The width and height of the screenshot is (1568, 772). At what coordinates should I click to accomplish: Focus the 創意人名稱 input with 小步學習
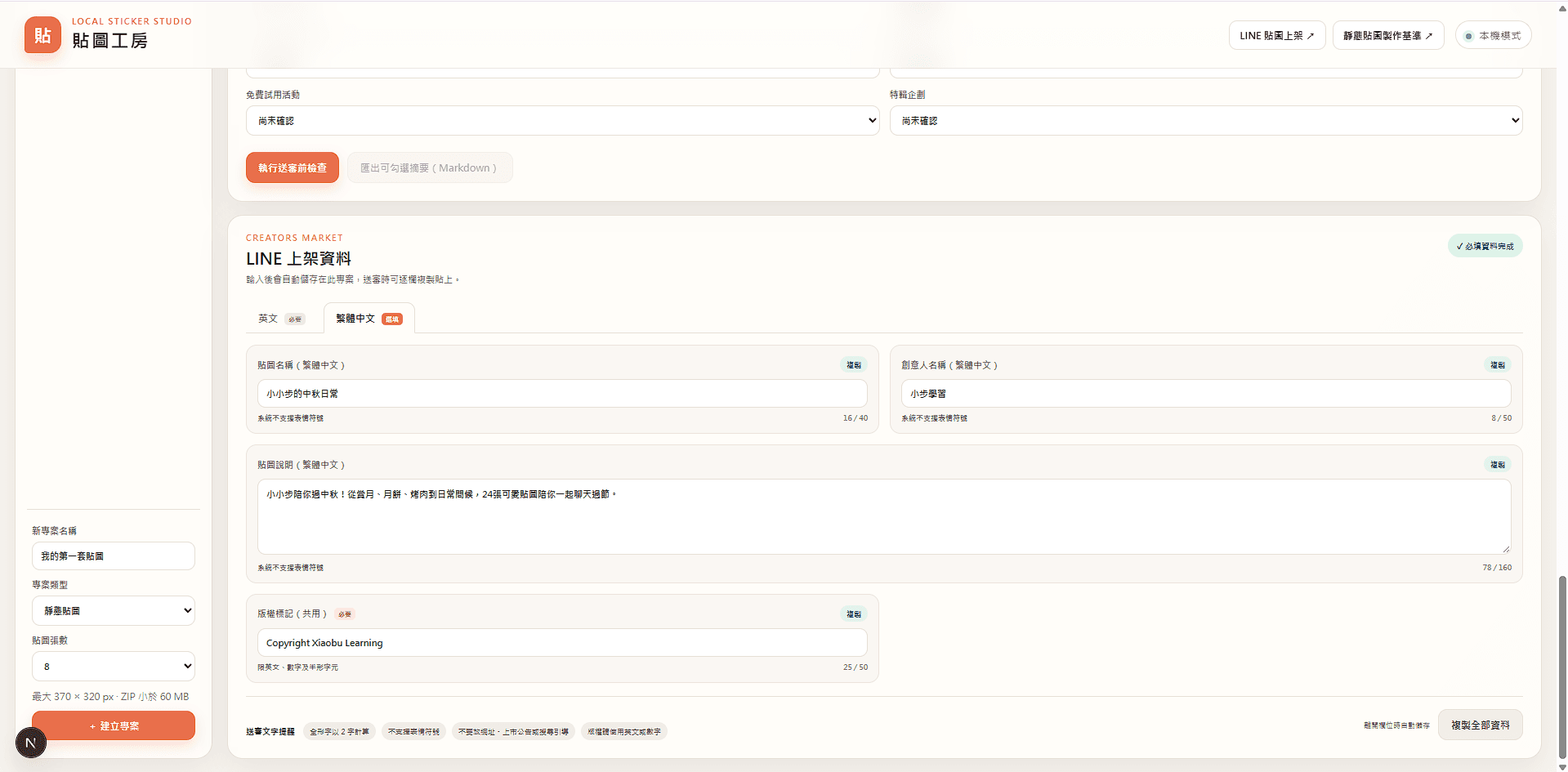(x=1206, y=394)
